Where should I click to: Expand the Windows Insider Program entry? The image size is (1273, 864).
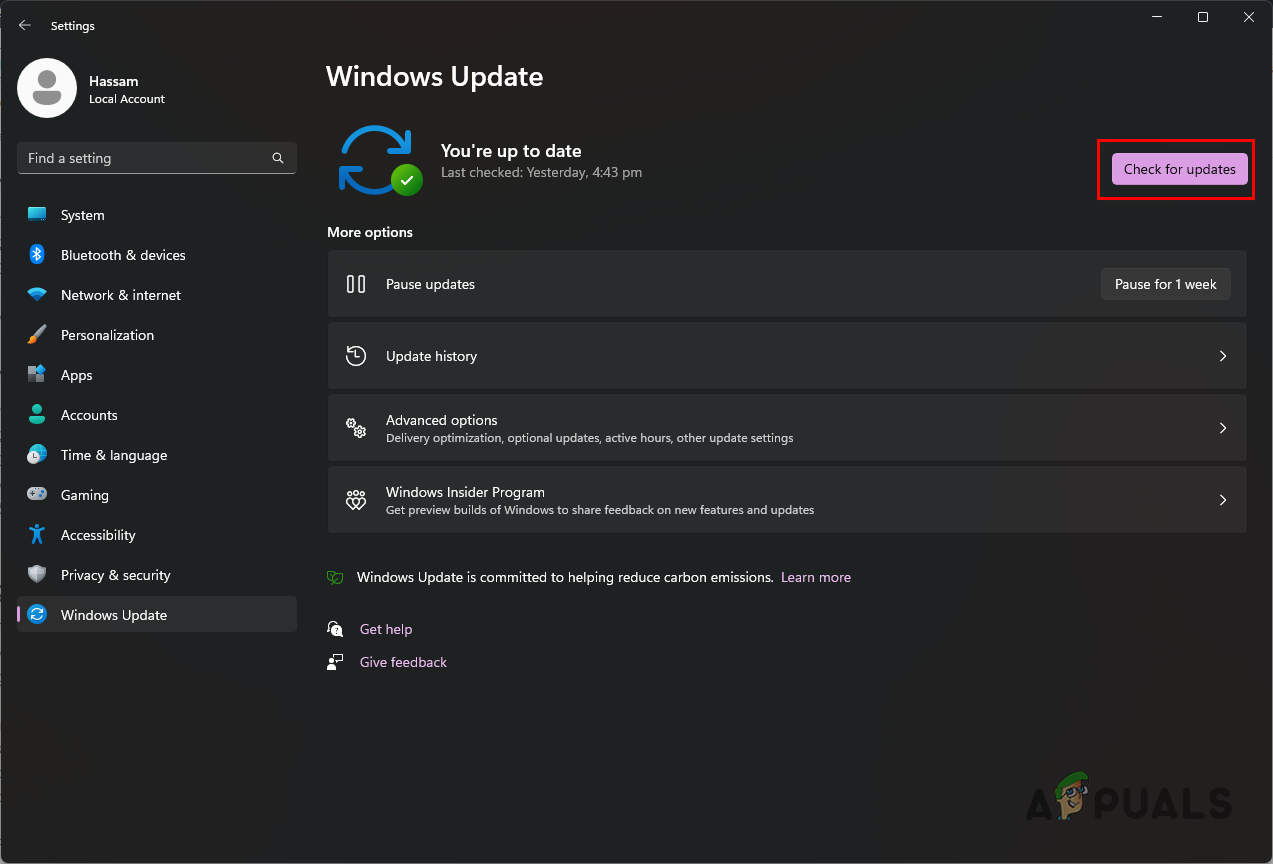1222,499
